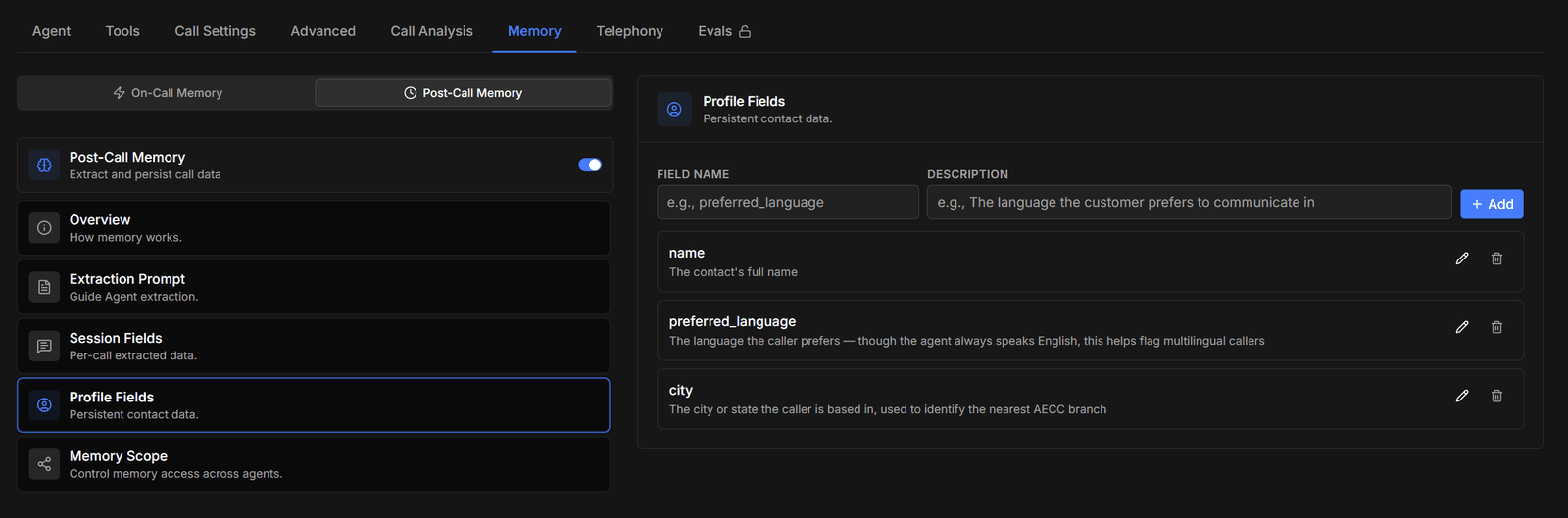This screenshot has width=1568, height=518.
Task: Click the lock icon beside Evals
Action: (745, 31)
